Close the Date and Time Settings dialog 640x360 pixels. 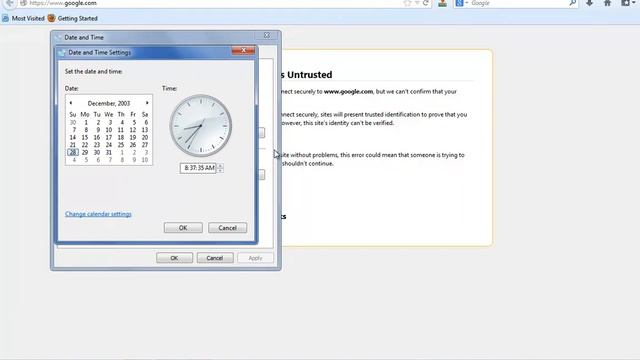(243, 50)
